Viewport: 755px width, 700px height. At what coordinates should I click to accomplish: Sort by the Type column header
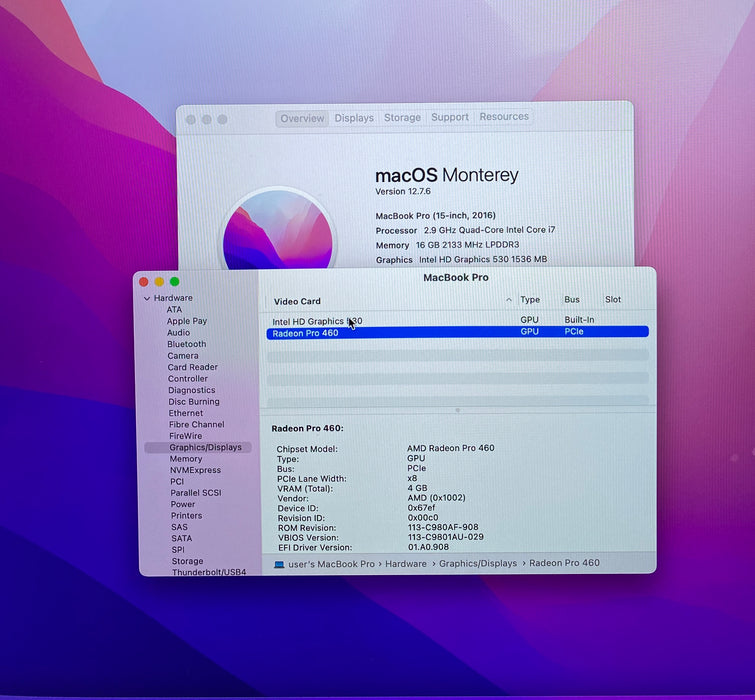(x=530, y=299)
